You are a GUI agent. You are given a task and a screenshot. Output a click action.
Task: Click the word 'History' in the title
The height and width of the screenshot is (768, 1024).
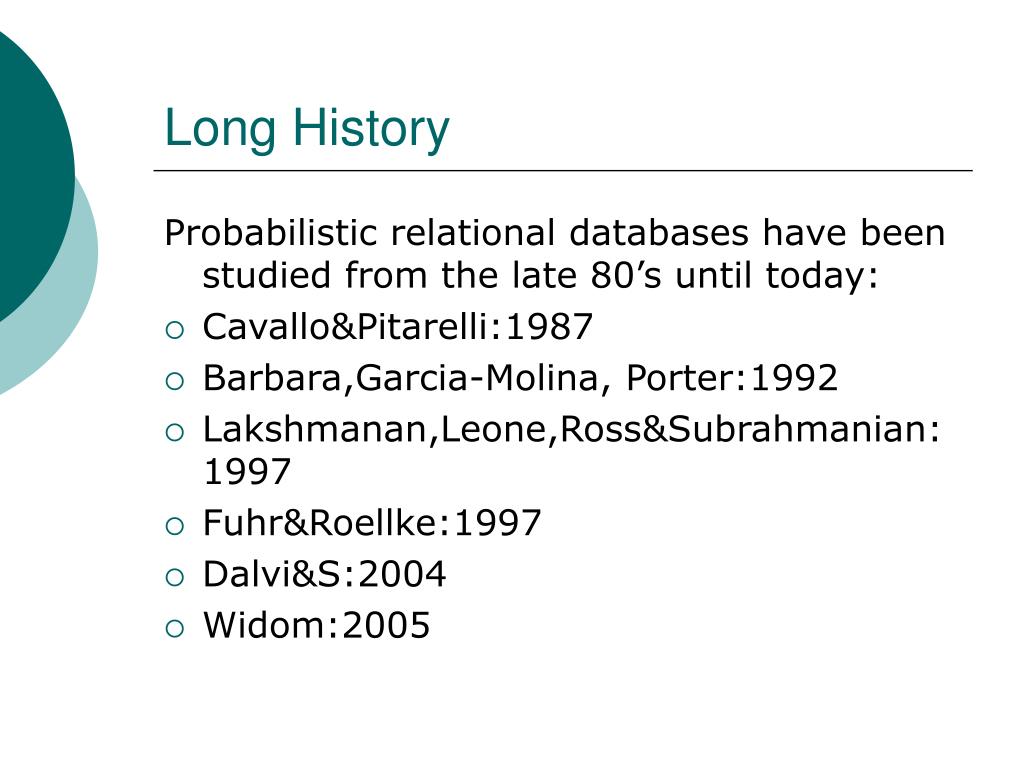pyautogui.click(x=371, y=129)
